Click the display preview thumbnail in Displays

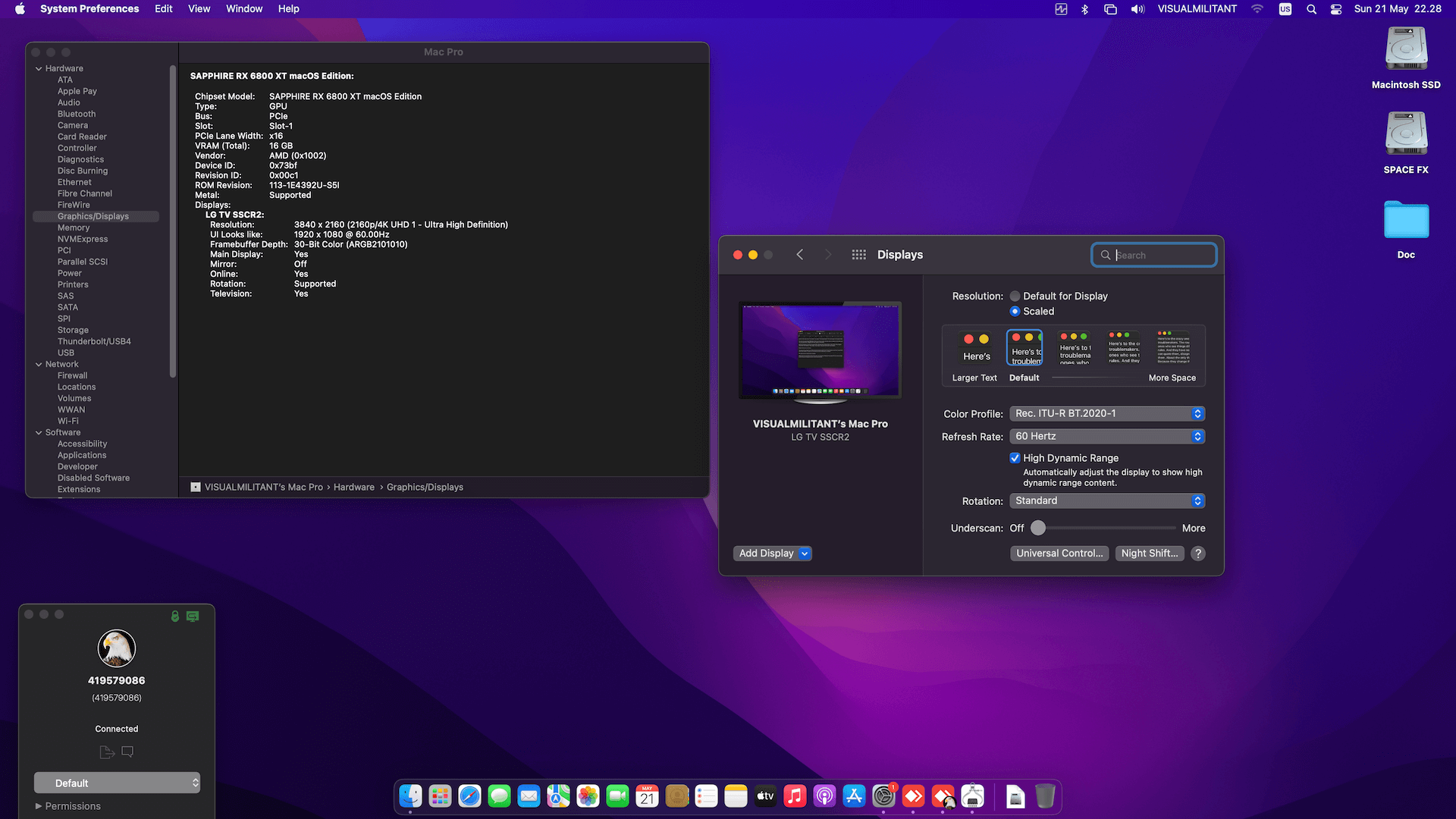pos(821,352)
